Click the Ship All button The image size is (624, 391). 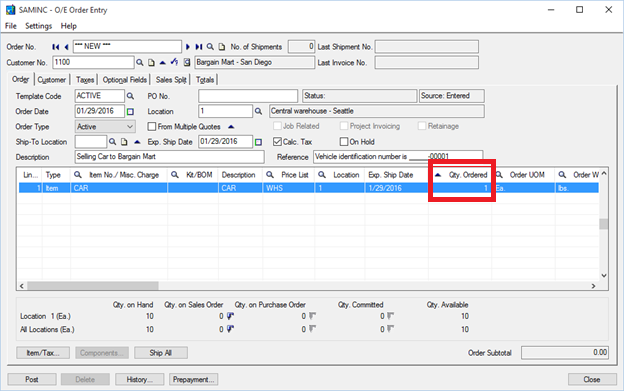(x=161, y=353)
